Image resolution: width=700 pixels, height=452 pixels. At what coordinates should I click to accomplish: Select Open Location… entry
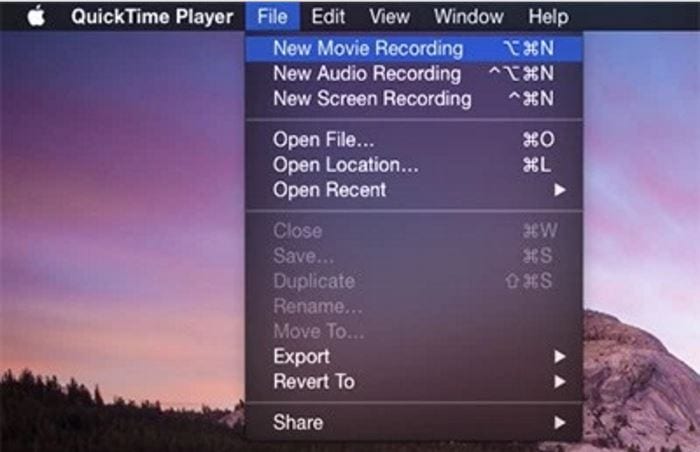[x=414, y=165]
